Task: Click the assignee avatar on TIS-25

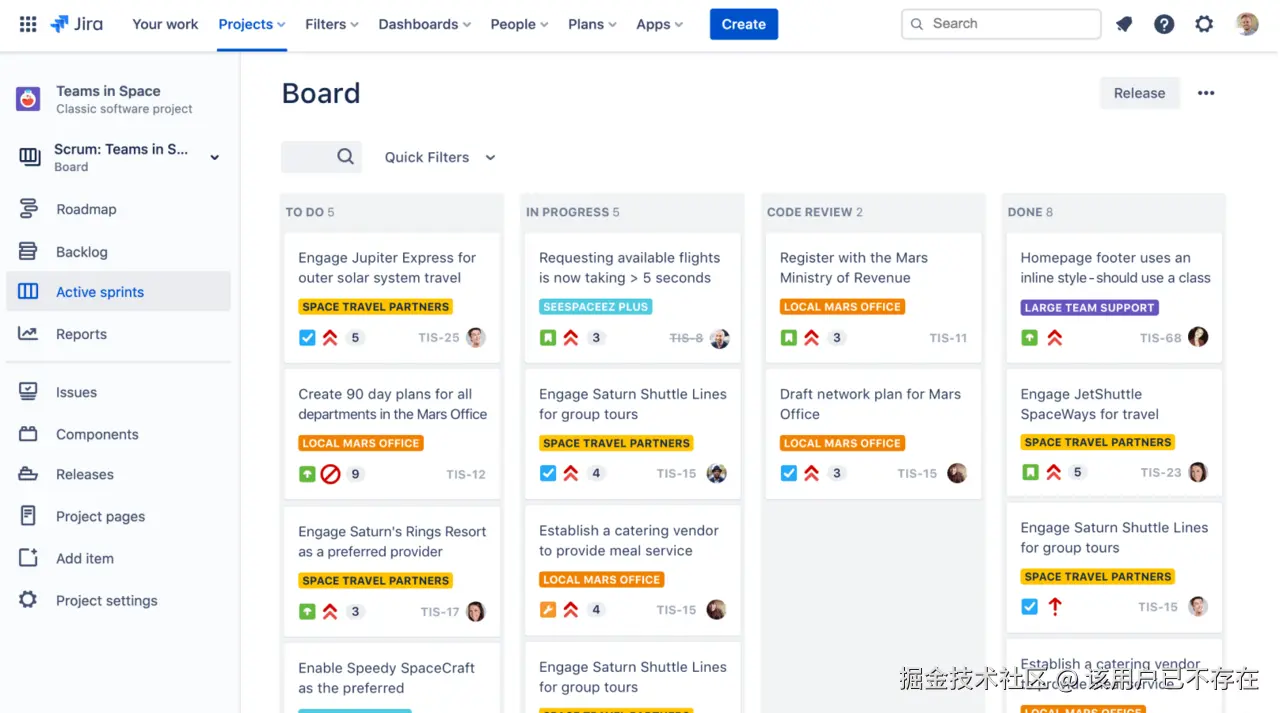Action: pyautogui.click(x=476, y=337)
